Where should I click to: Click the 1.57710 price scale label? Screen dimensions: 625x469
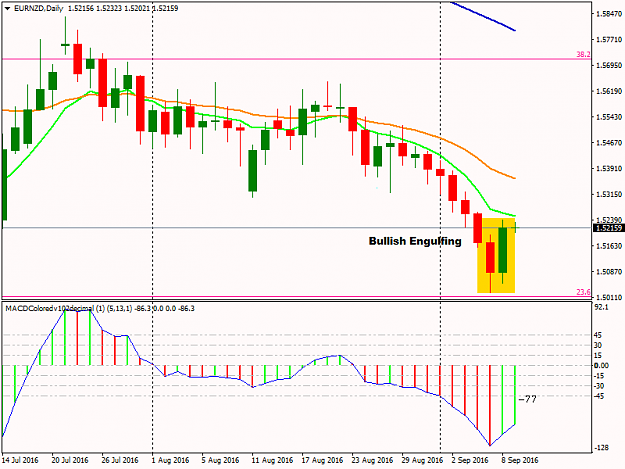609,39
